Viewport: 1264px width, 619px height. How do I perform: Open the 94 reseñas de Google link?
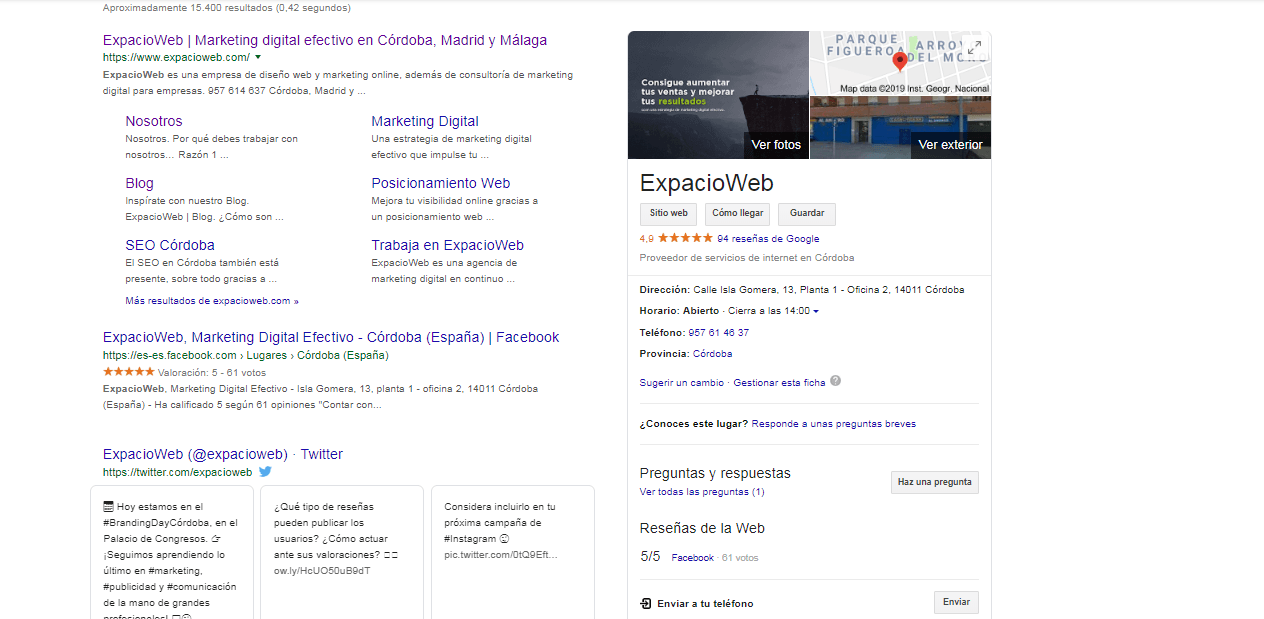coord(767,239)
